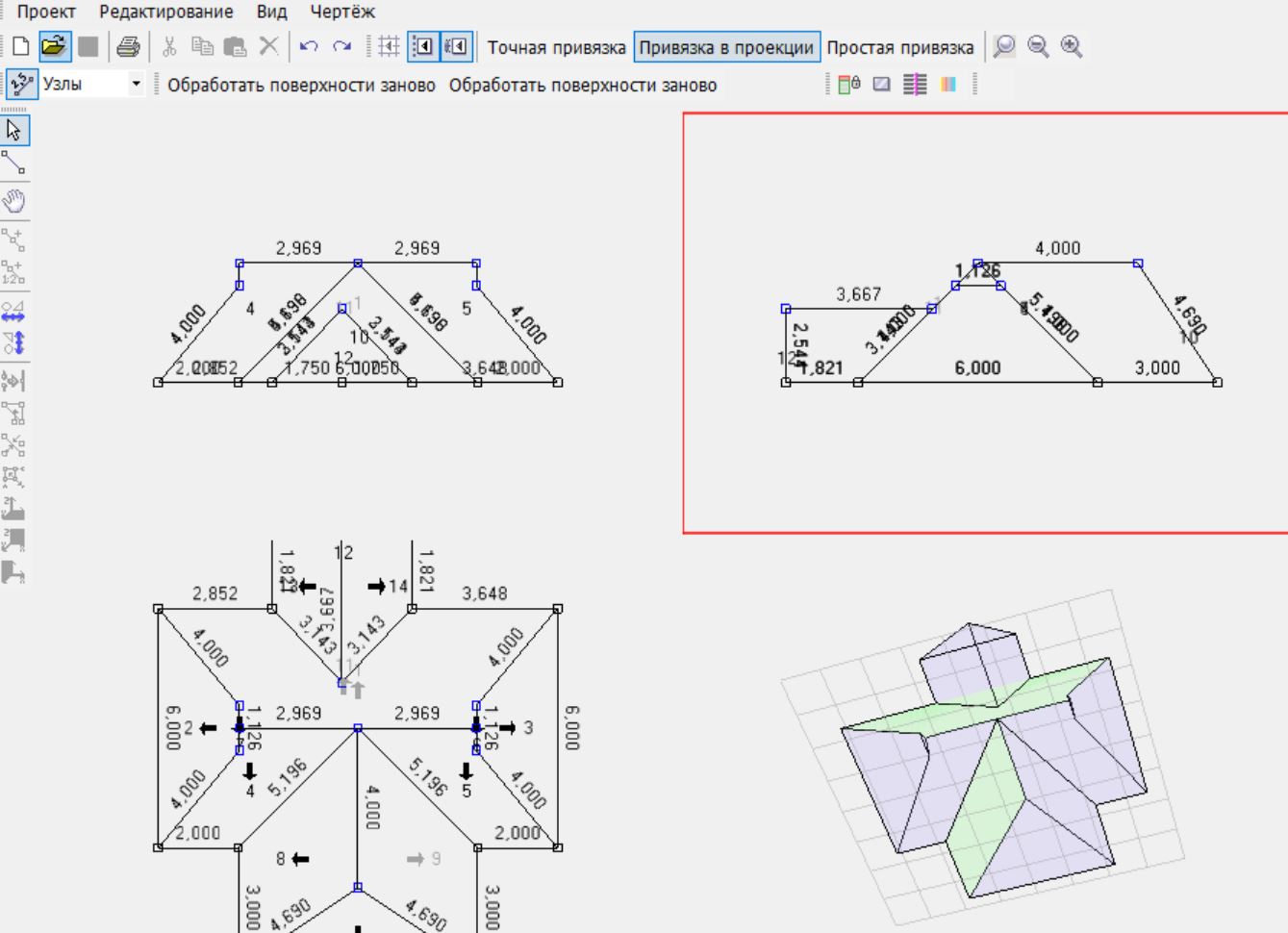
Task: Click the second Обработать поверхности заново button
Action: (583, 85)
